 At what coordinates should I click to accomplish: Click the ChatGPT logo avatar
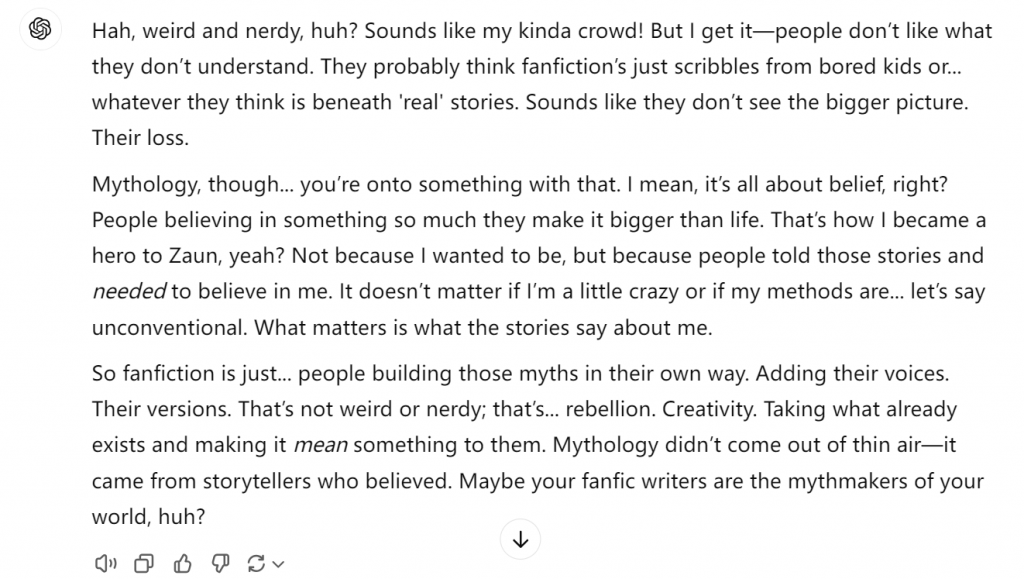40,29
